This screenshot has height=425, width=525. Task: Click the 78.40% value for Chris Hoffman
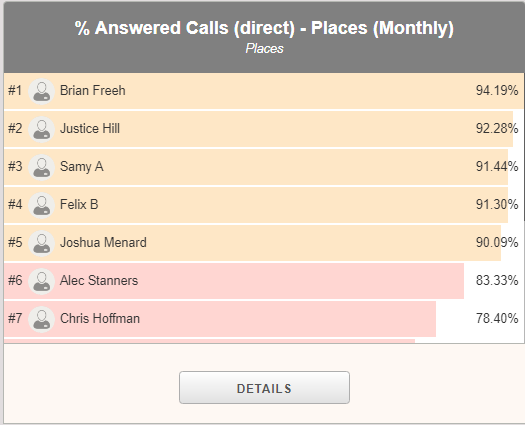[x=497, y=318]
